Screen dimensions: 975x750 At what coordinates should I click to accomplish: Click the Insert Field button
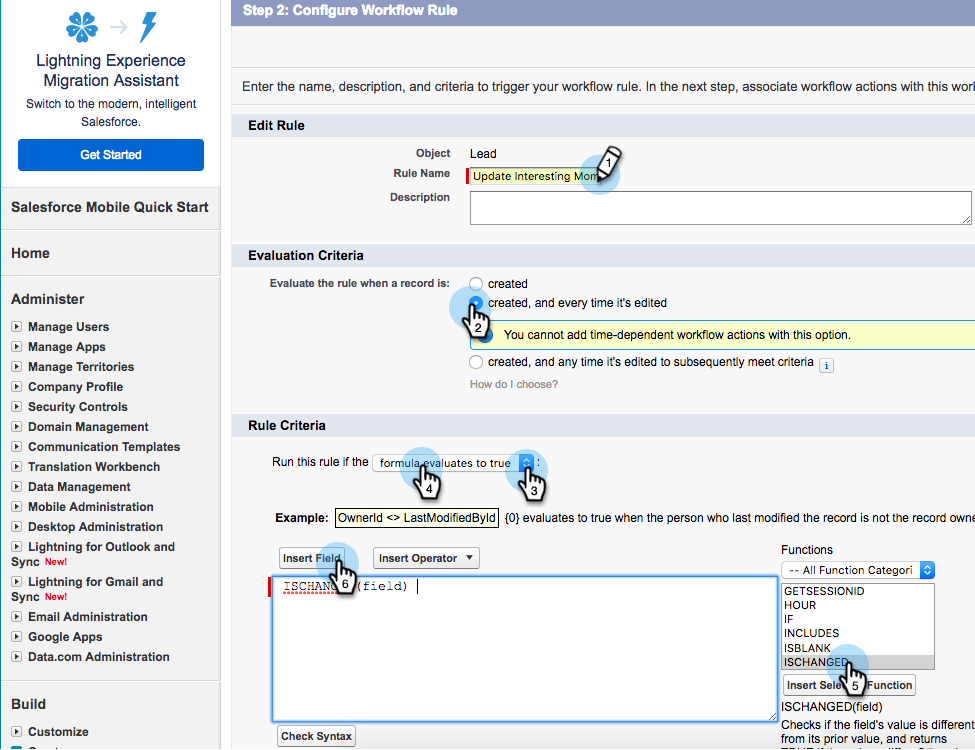(x=312, y=558)
